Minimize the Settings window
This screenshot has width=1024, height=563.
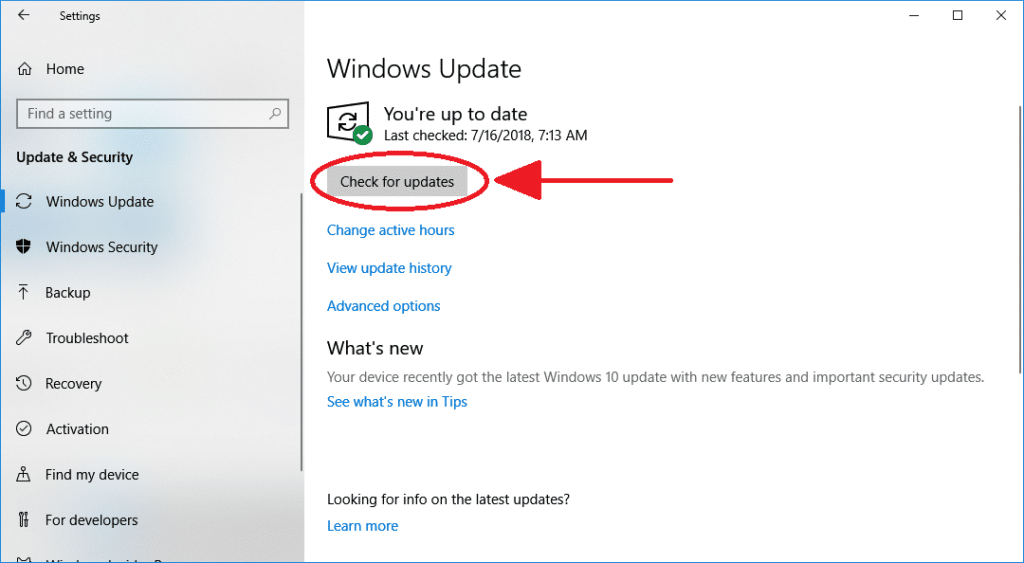tap(914, 15)
